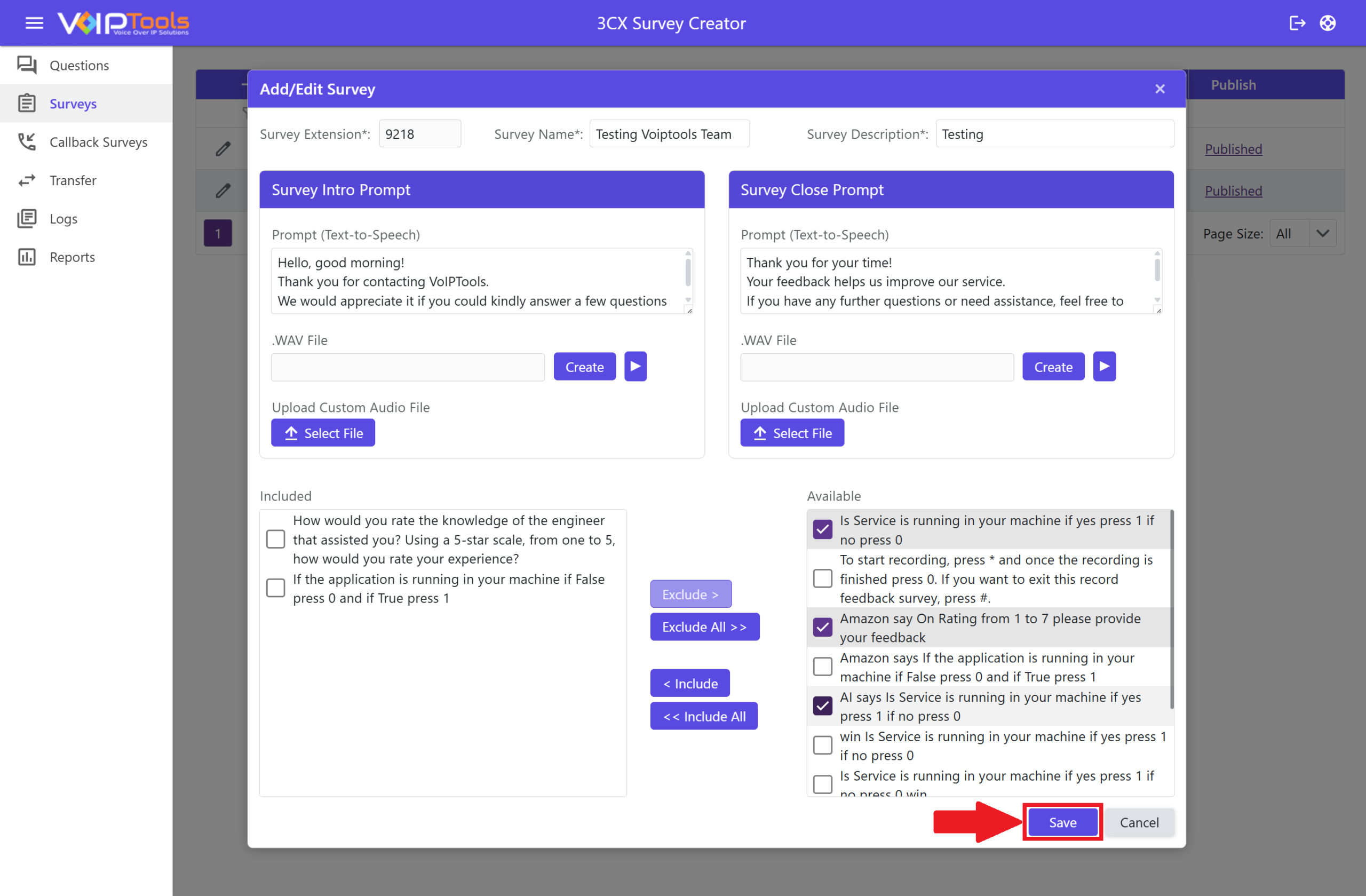Click the Surveys clipboard icon
This screenshot has height=896, width=1366.
click(x=27, y=104)
